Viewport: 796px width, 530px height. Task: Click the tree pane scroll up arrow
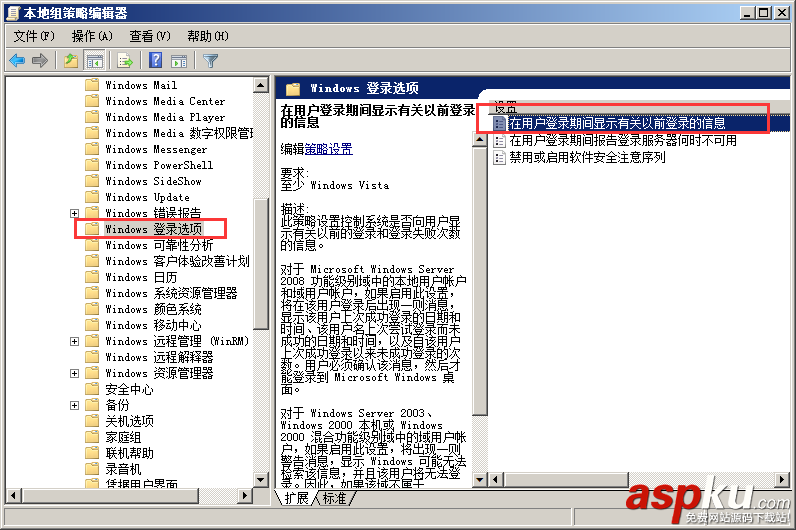(x=261, y=85)
